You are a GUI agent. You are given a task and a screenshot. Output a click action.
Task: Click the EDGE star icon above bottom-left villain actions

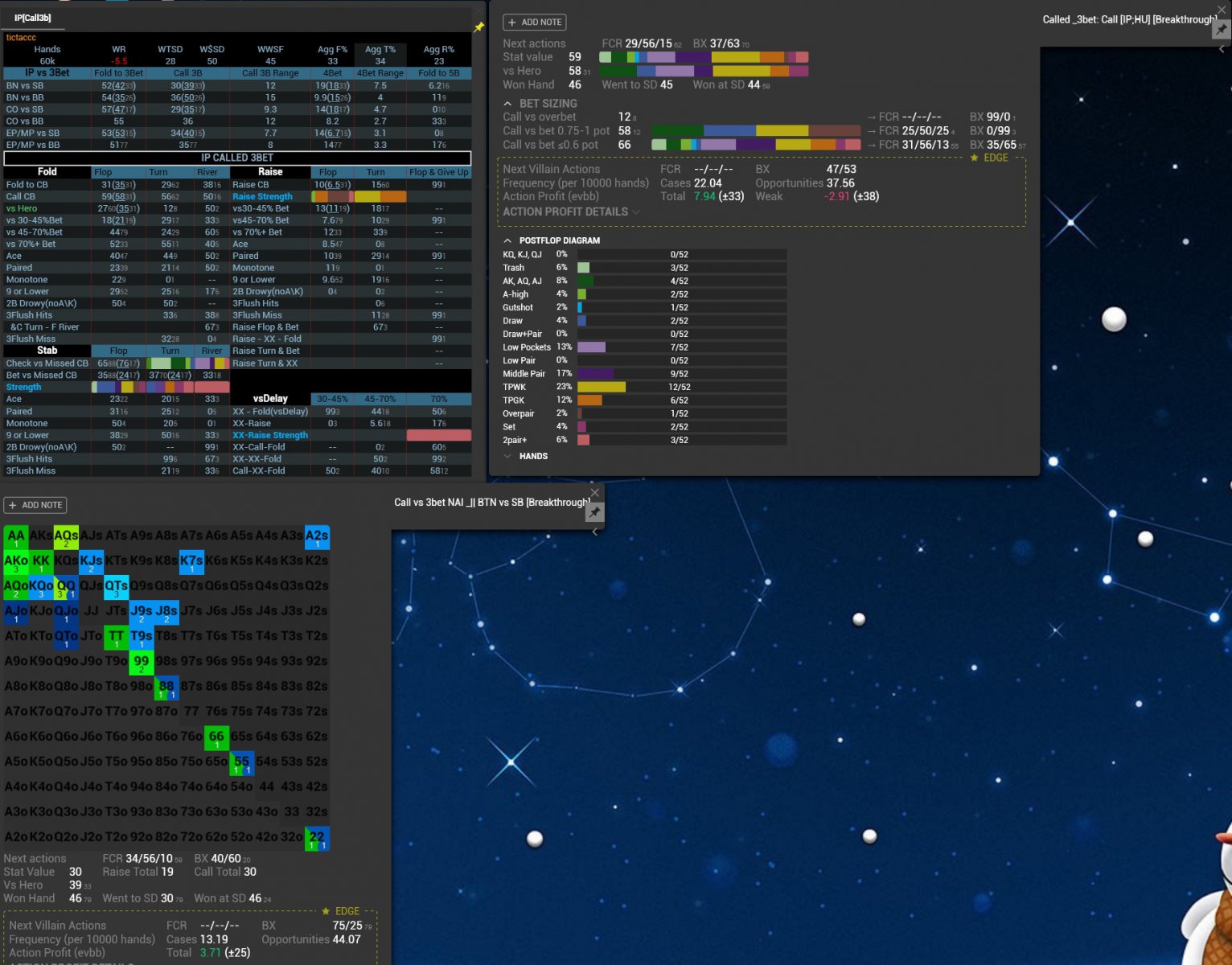coord(326,911)
